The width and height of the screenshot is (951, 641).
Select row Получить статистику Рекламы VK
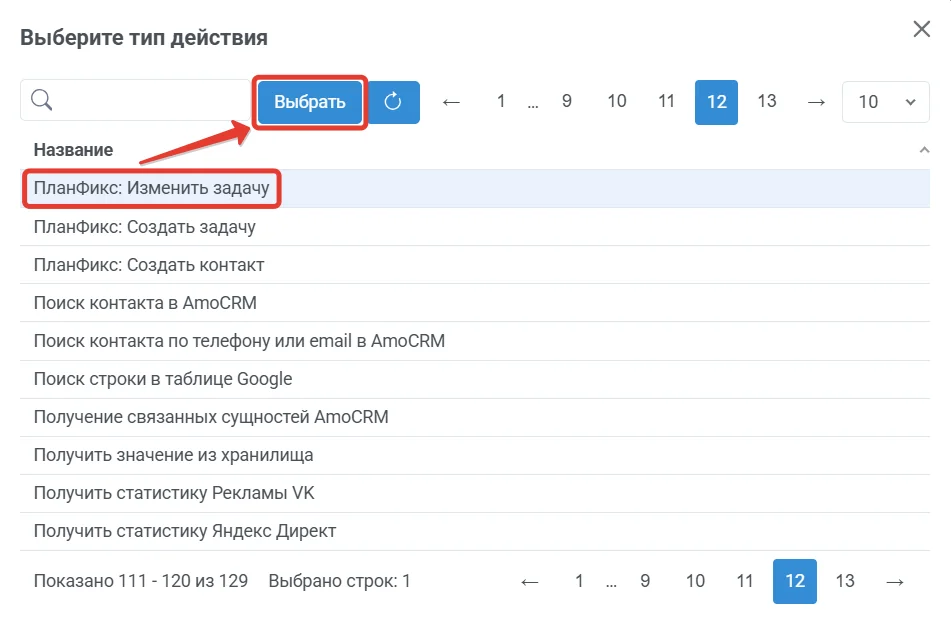click(x=475, y=493)
